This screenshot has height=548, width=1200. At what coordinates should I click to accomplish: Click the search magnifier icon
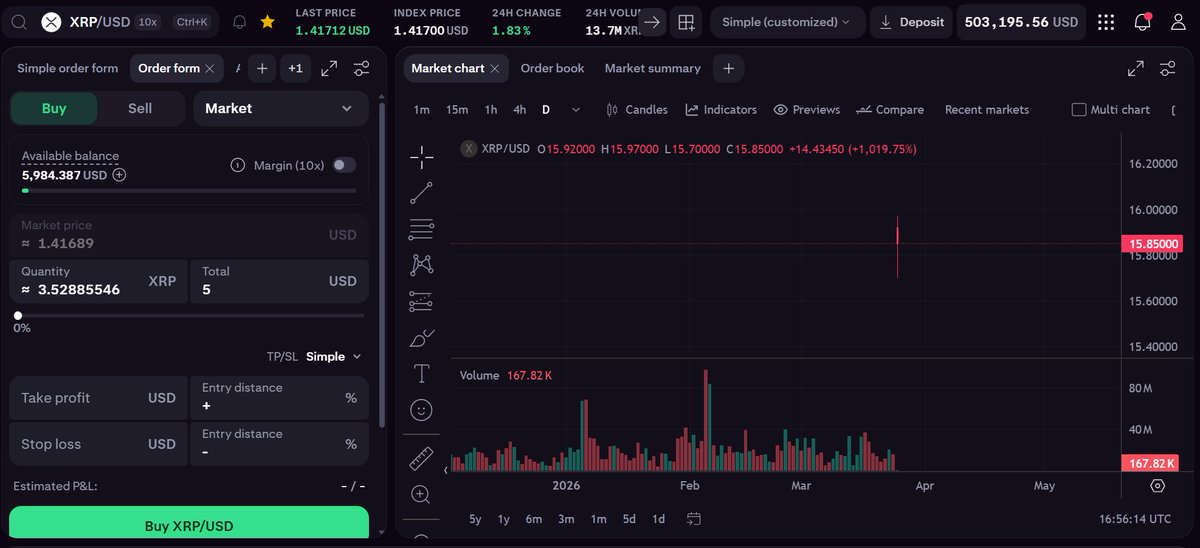[19, 21]
